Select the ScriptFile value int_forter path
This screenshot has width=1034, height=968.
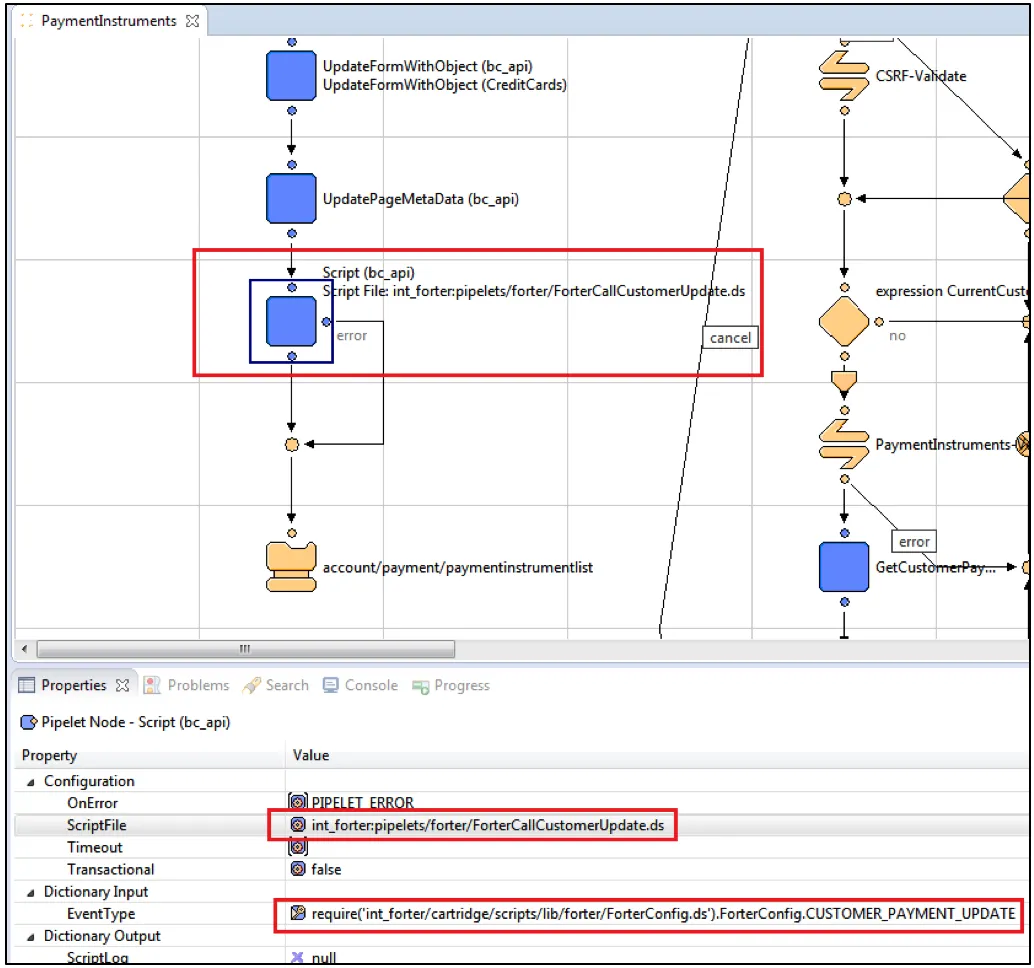tap(487, 825)
